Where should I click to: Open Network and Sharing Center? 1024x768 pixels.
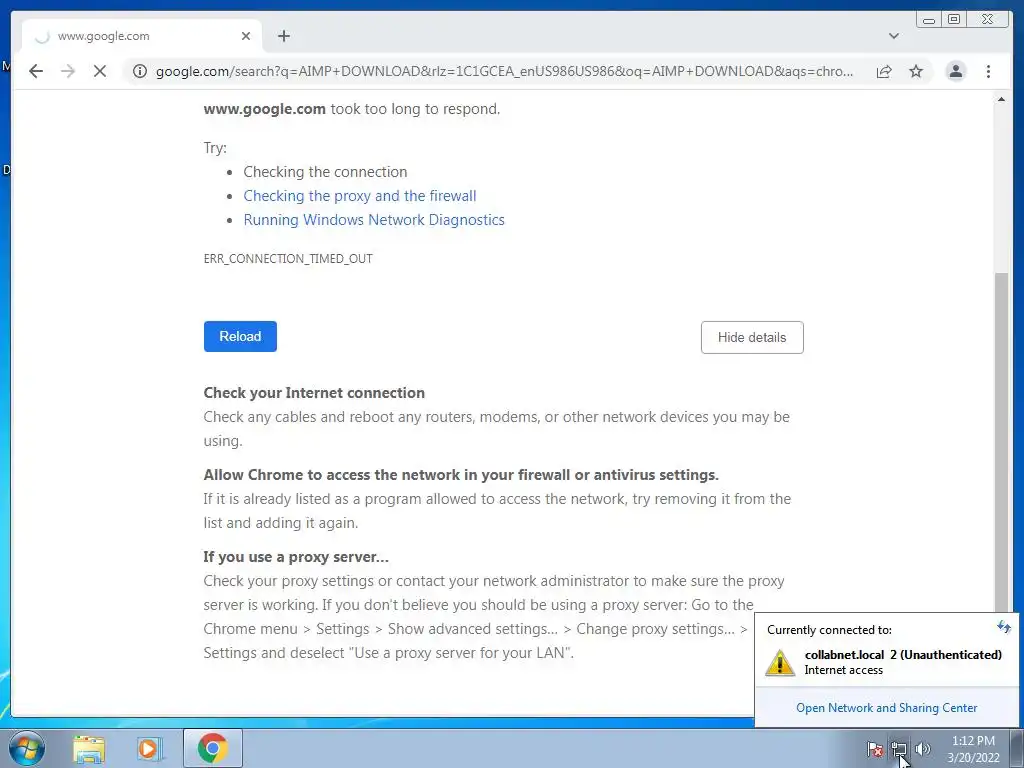pos(886,708)
